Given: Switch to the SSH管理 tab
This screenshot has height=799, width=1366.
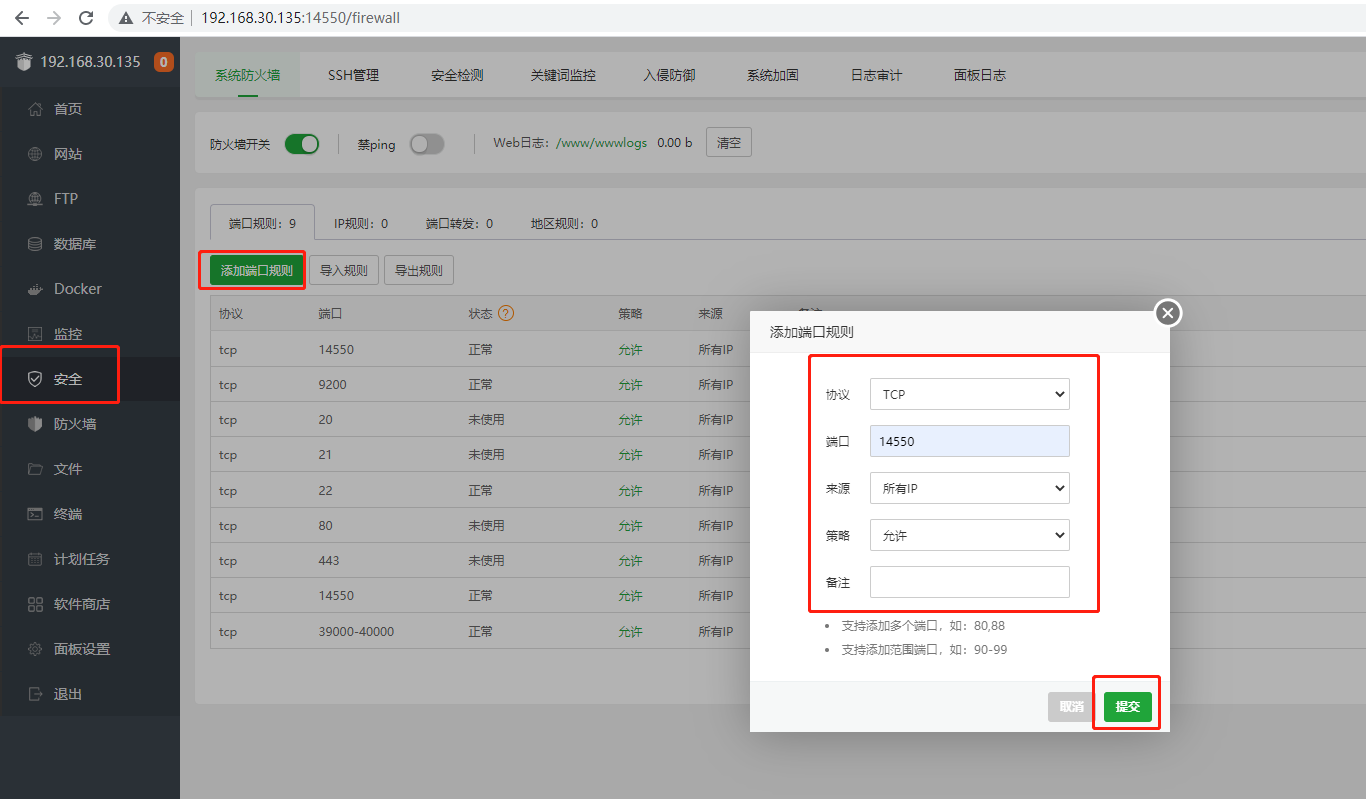Looking at the screenshot, I should (353, 75).
